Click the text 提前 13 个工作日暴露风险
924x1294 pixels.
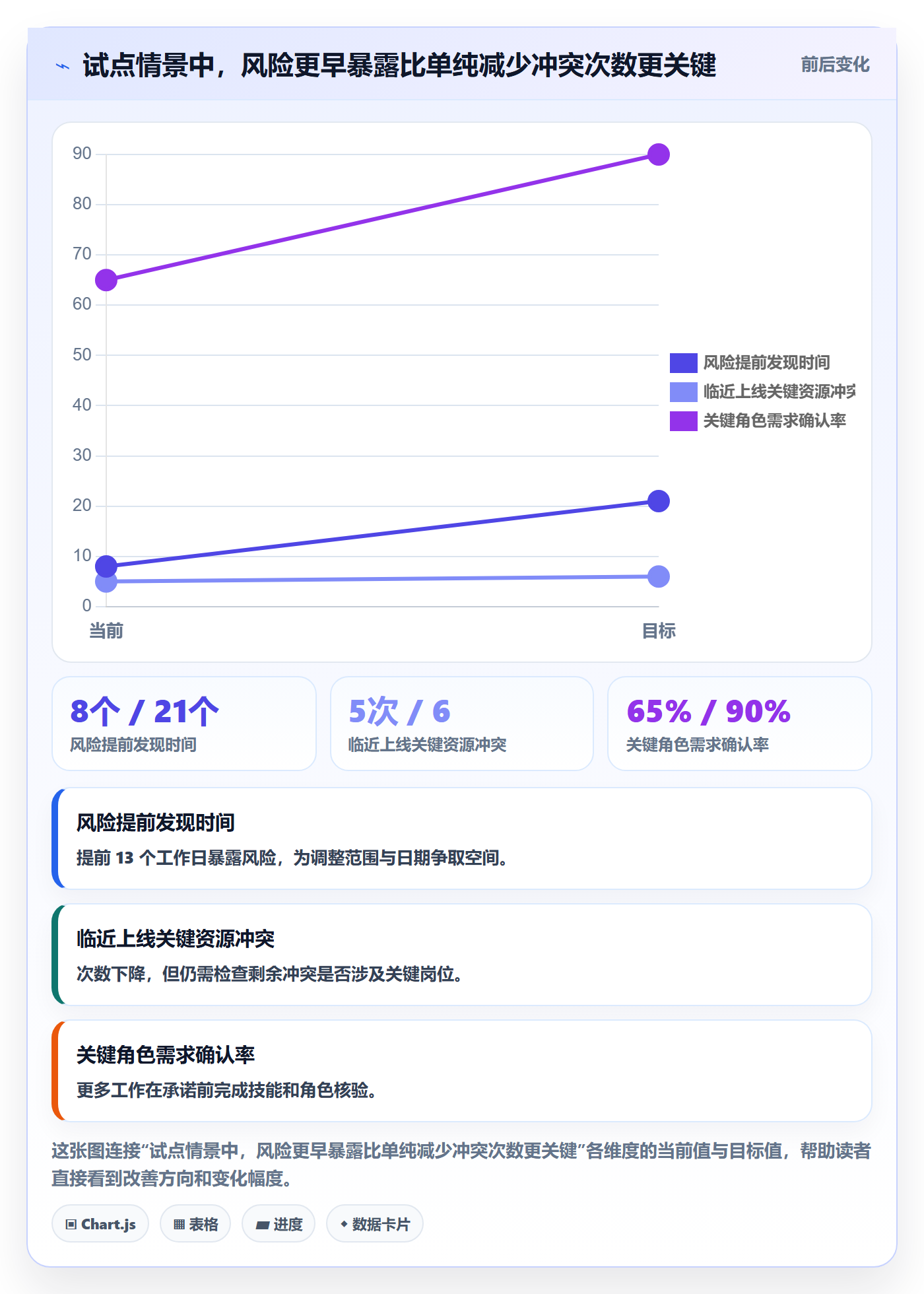coord(176,858)
